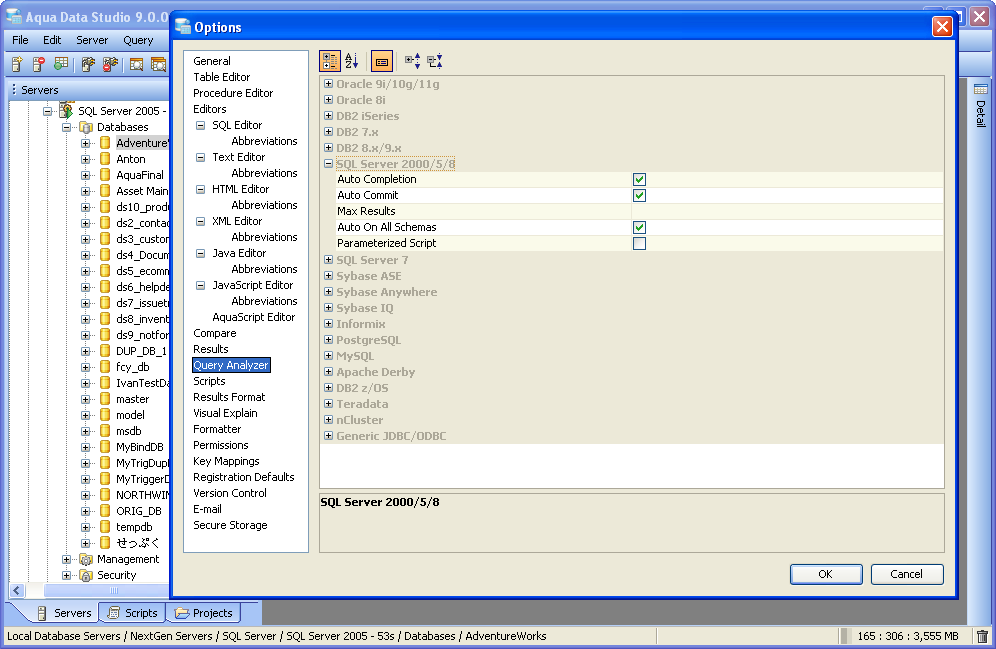The height and width of the screenshot is (649, 996).
Task: Select Results Format option page
Action: (x=229, y=397)
